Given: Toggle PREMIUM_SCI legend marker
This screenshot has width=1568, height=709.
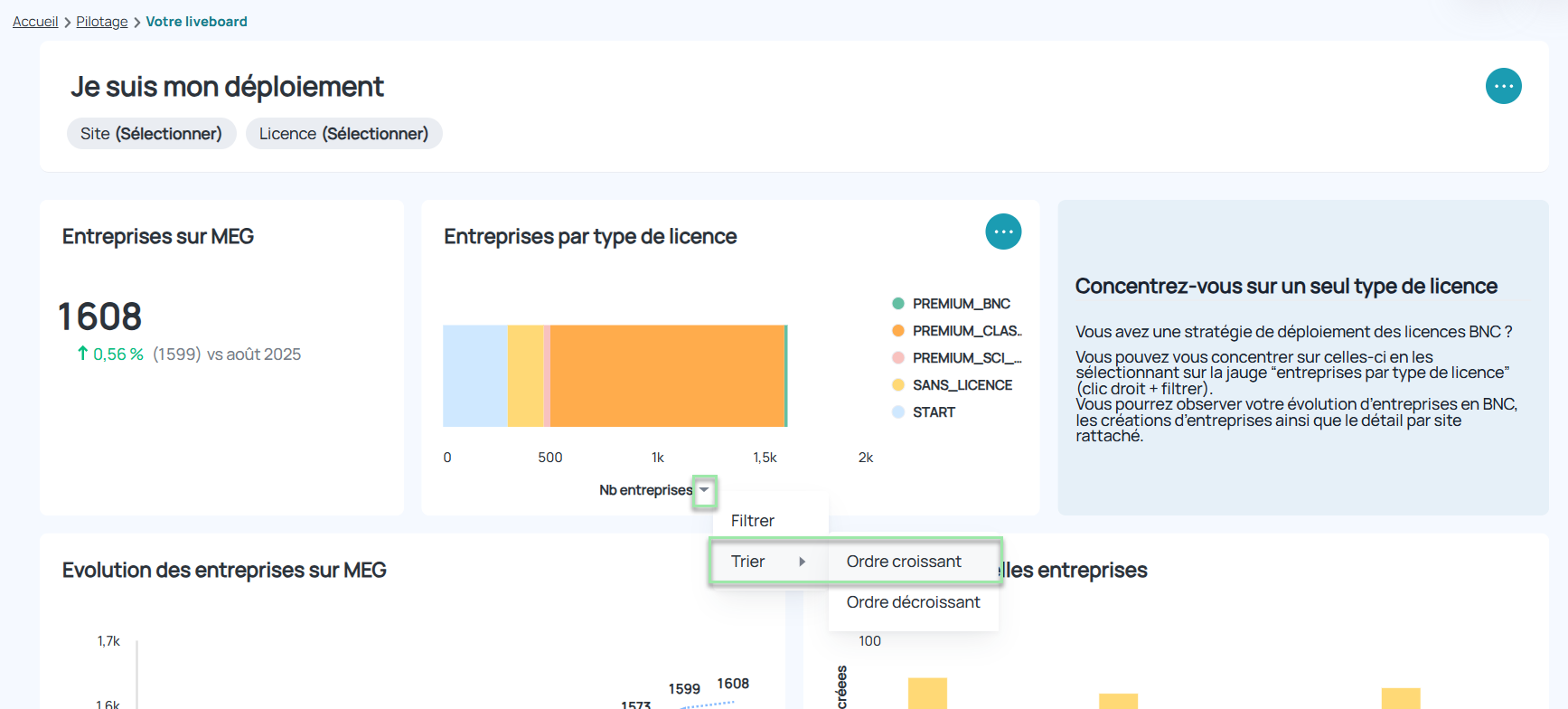Looking at the screenshot, I should [898, 358].
